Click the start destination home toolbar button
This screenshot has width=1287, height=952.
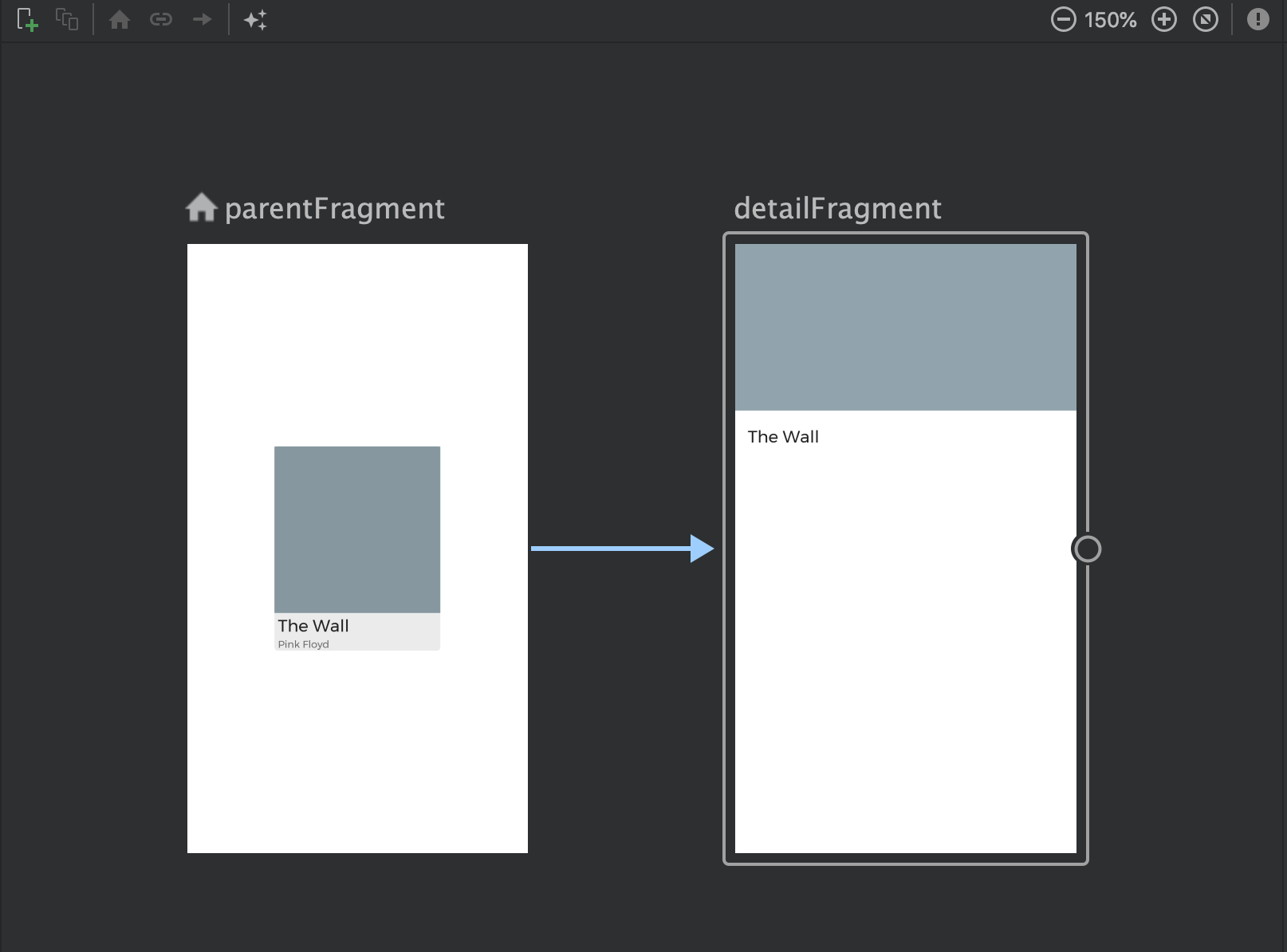pyautogui.click(x=120, y=20)
